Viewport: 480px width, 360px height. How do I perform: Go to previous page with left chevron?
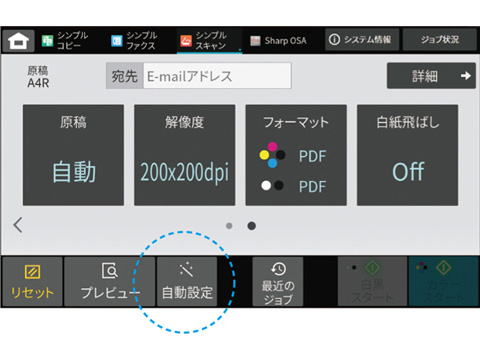point(18,225)
